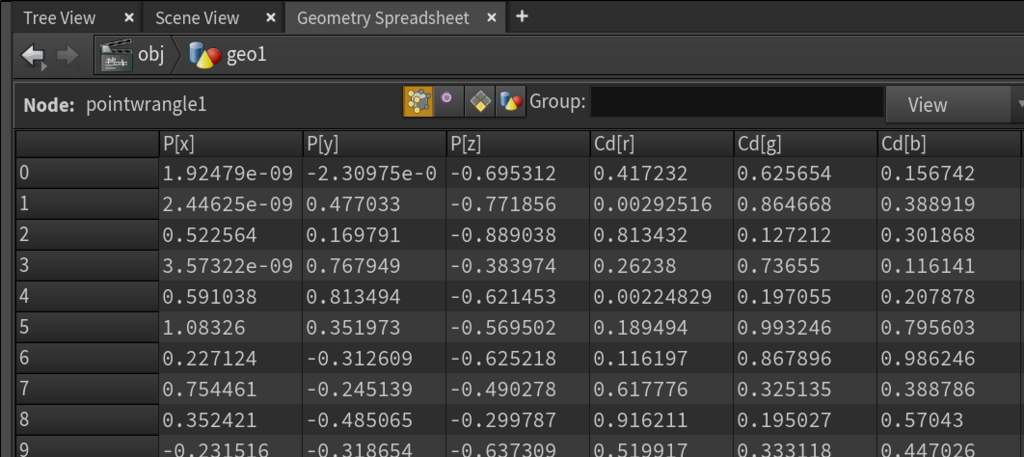Toggle the Points attribute class icon
Viewport: 1024px width, 457px height.
click(417, 101)
